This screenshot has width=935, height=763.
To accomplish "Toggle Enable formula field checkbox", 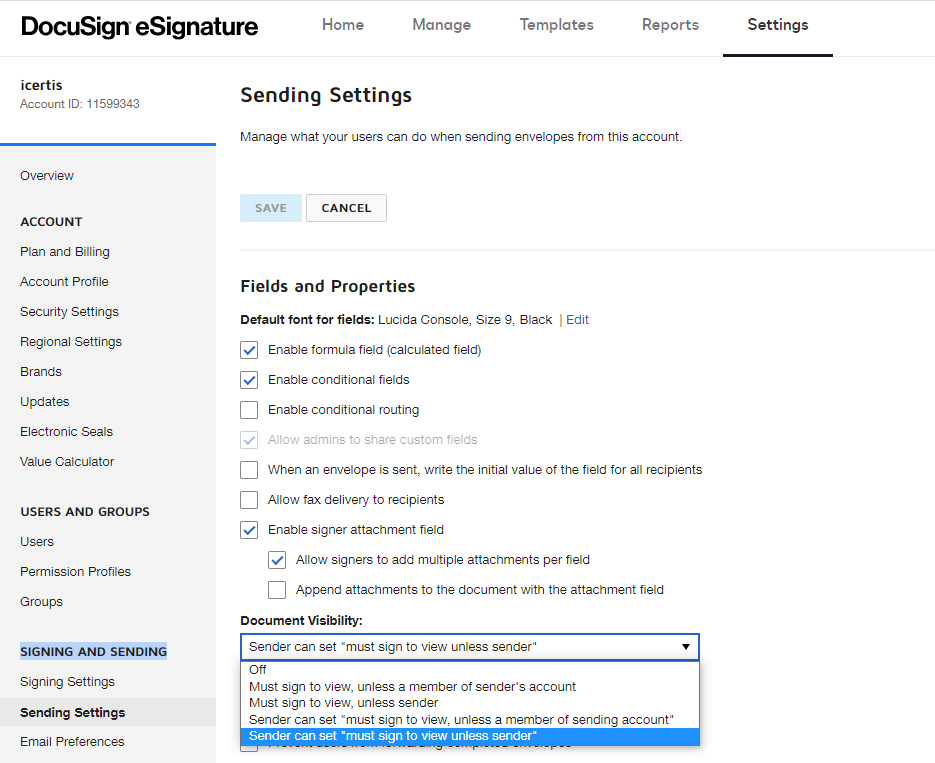I will coord(250,350).
